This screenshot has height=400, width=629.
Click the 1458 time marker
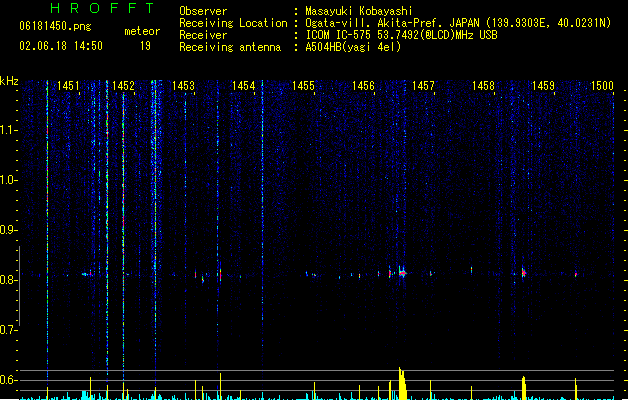coord(483,86)
